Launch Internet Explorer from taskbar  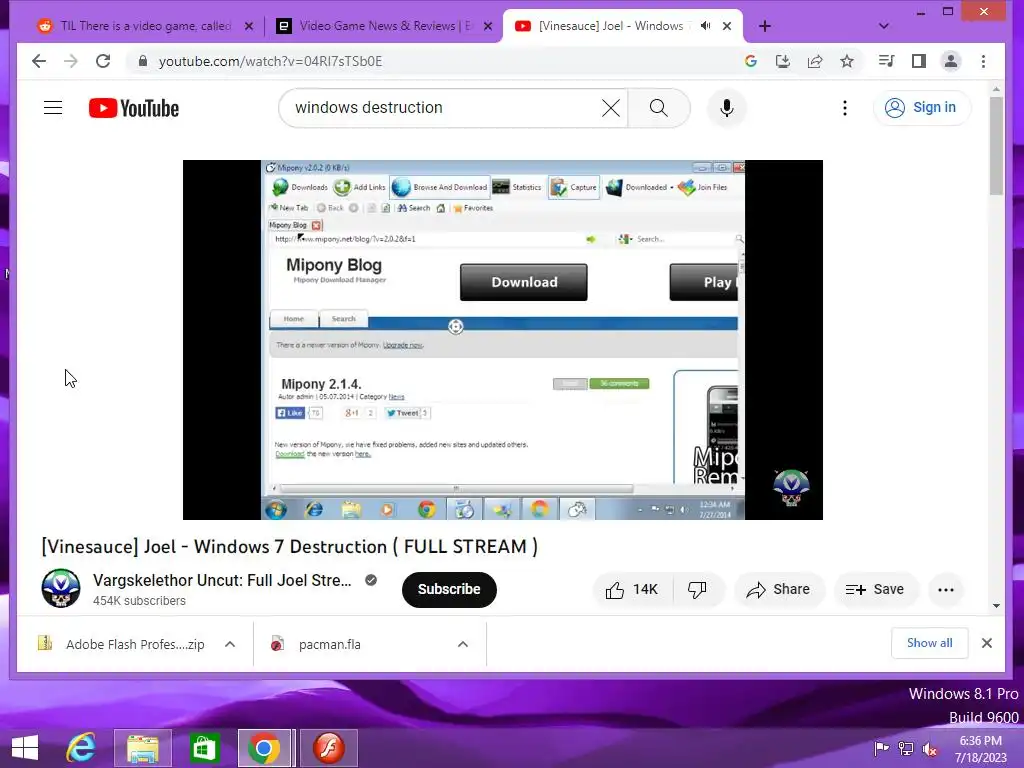point(81,748)
